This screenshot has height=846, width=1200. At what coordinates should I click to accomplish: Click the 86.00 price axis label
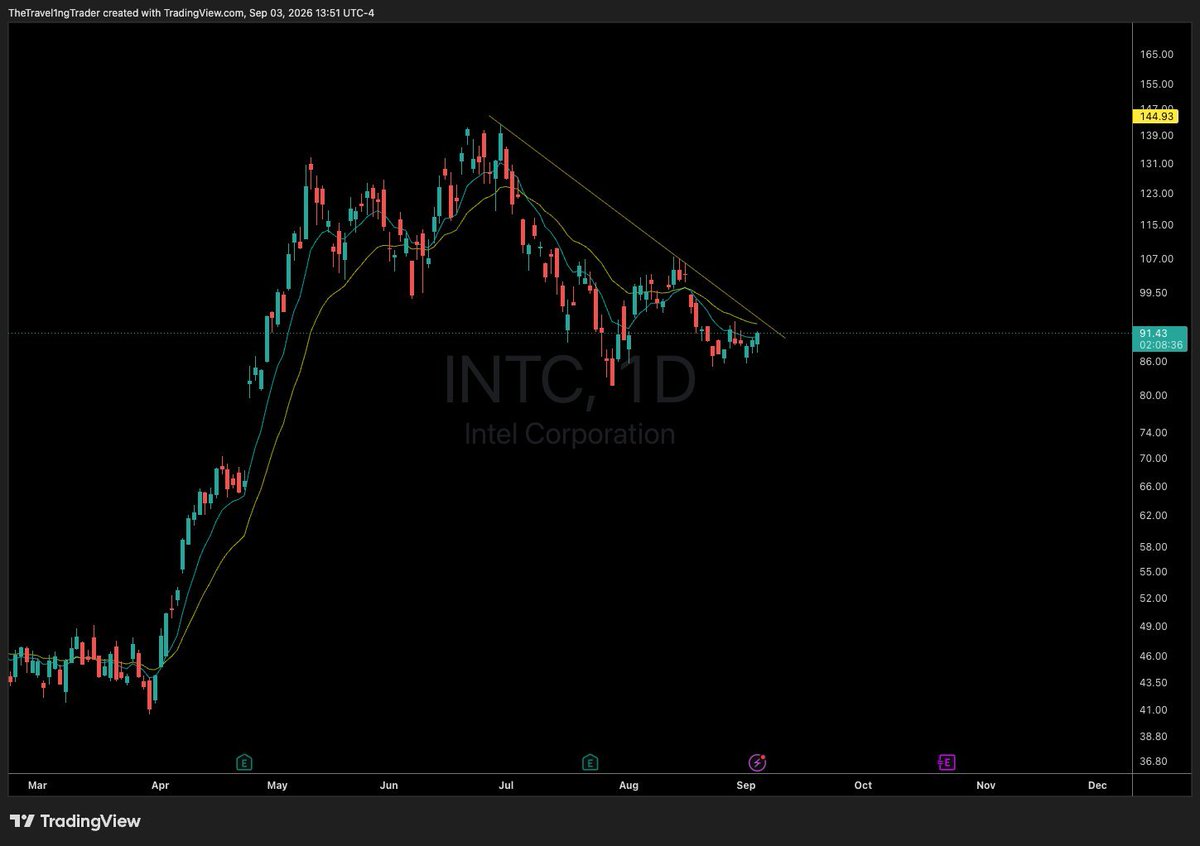click(1155, 361)
